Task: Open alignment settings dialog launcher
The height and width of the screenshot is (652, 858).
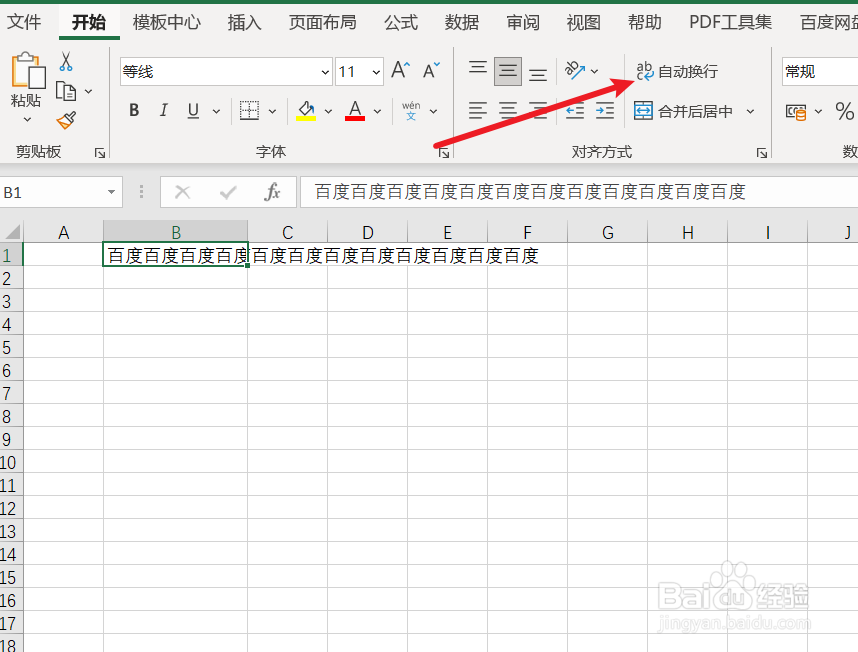Action: (762, 153)
